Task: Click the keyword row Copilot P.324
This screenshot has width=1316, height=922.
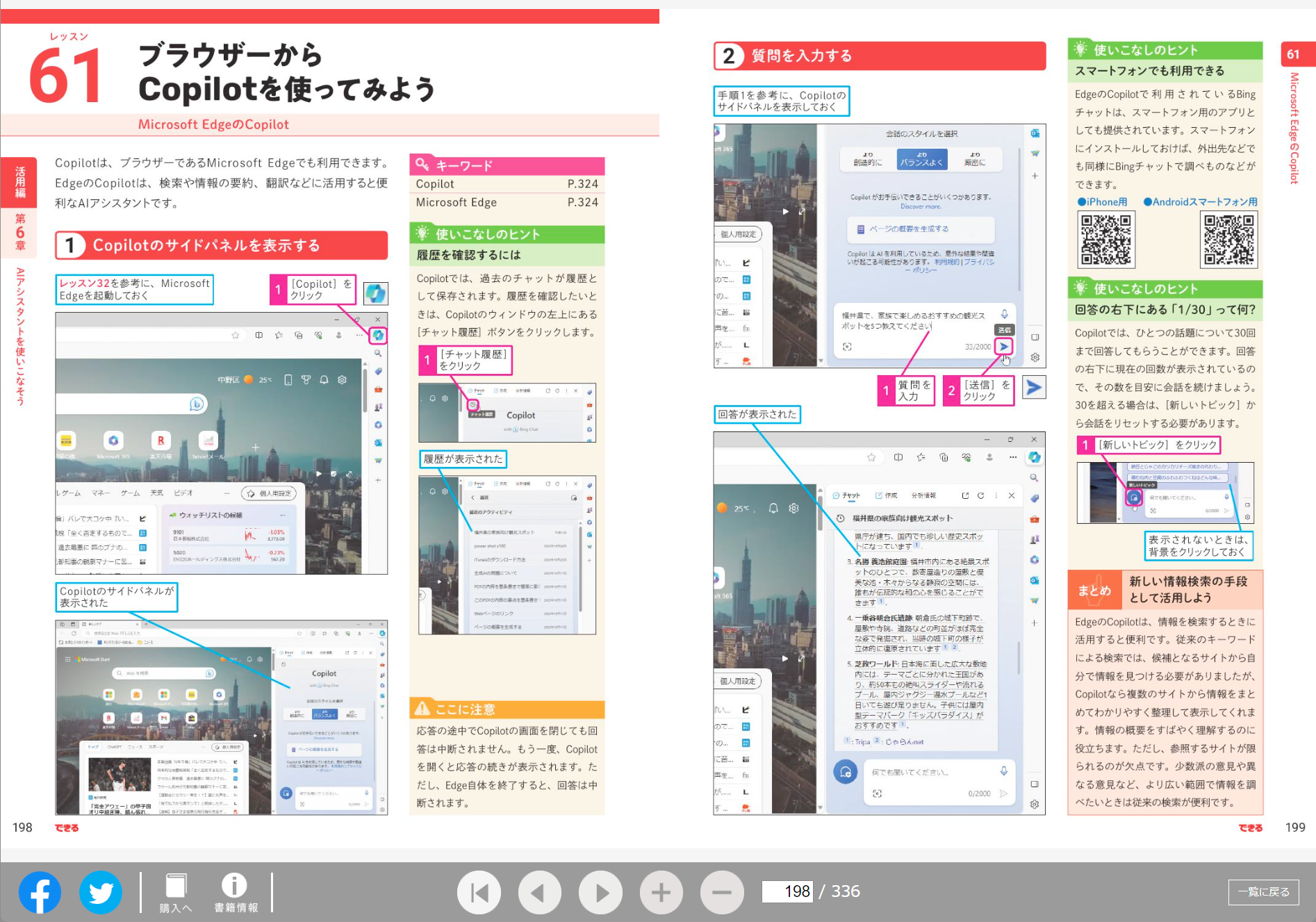Action: coord(507,184)
